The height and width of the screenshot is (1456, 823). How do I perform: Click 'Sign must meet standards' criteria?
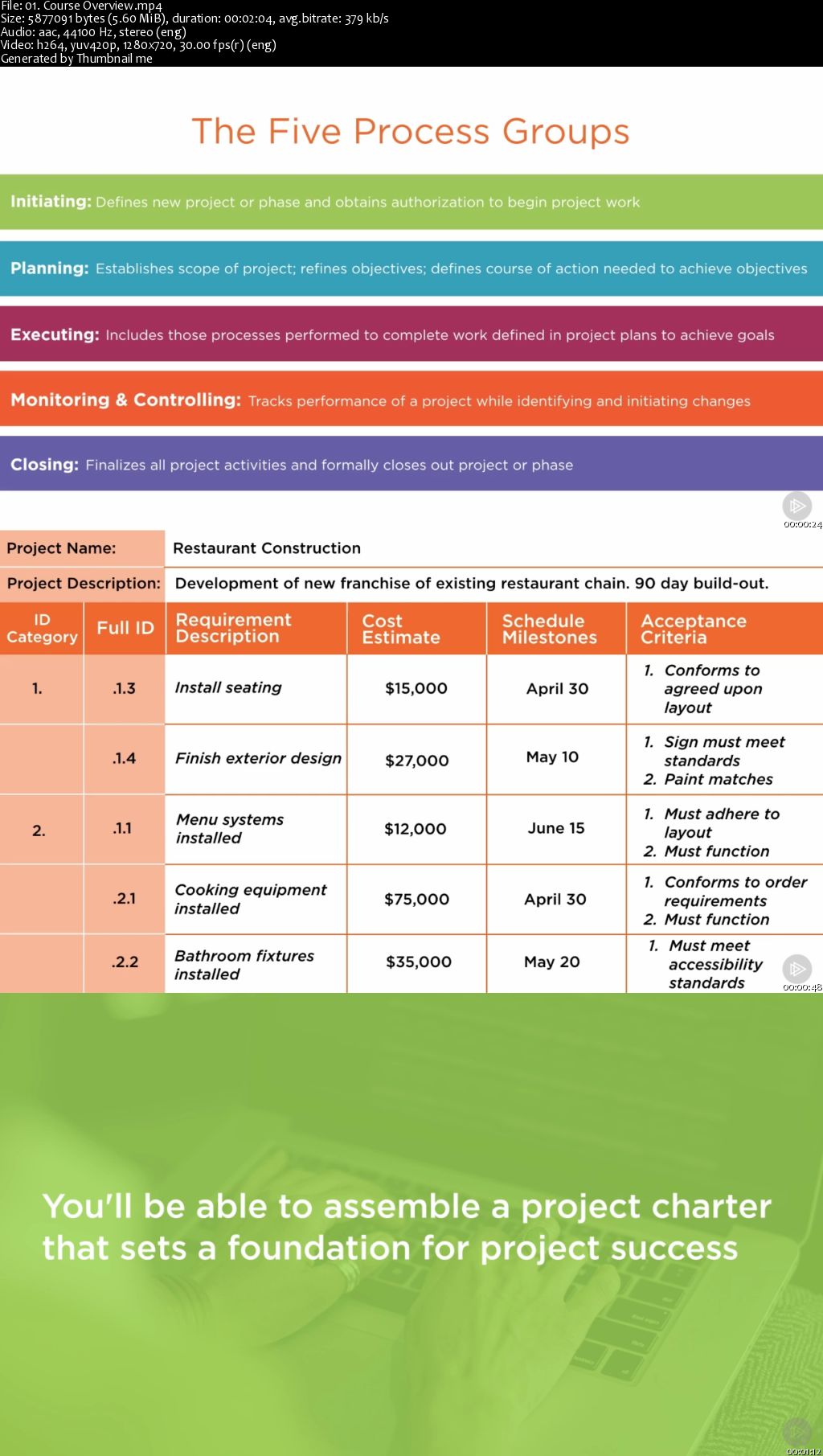[714, 751]
